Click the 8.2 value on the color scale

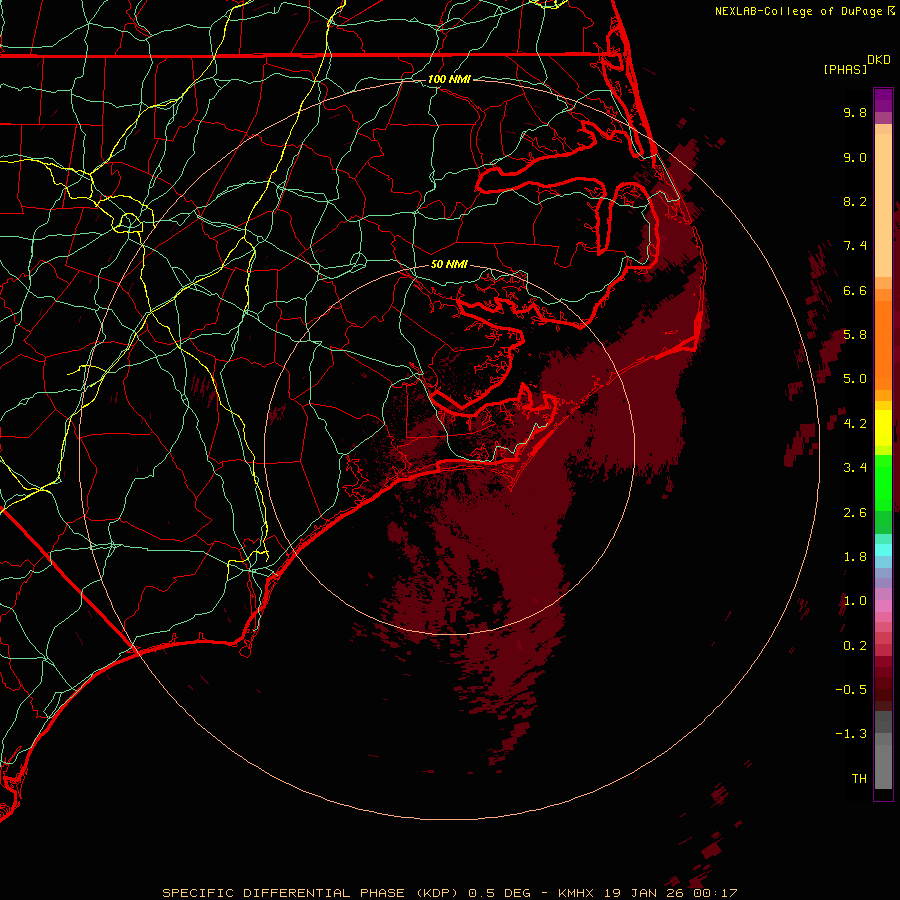pos(855,201)
